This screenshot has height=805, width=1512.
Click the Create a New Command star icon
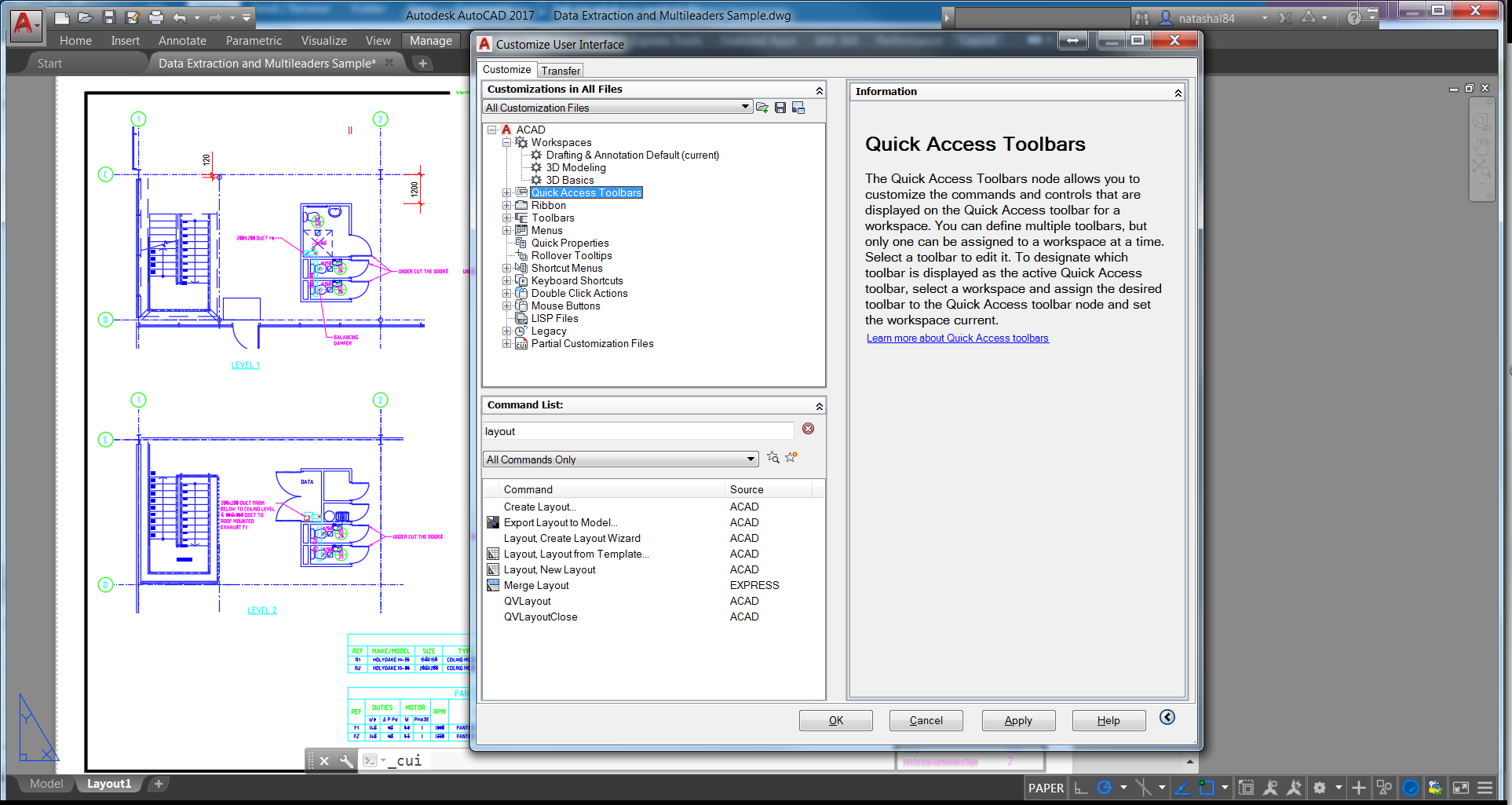pos(791,457)
